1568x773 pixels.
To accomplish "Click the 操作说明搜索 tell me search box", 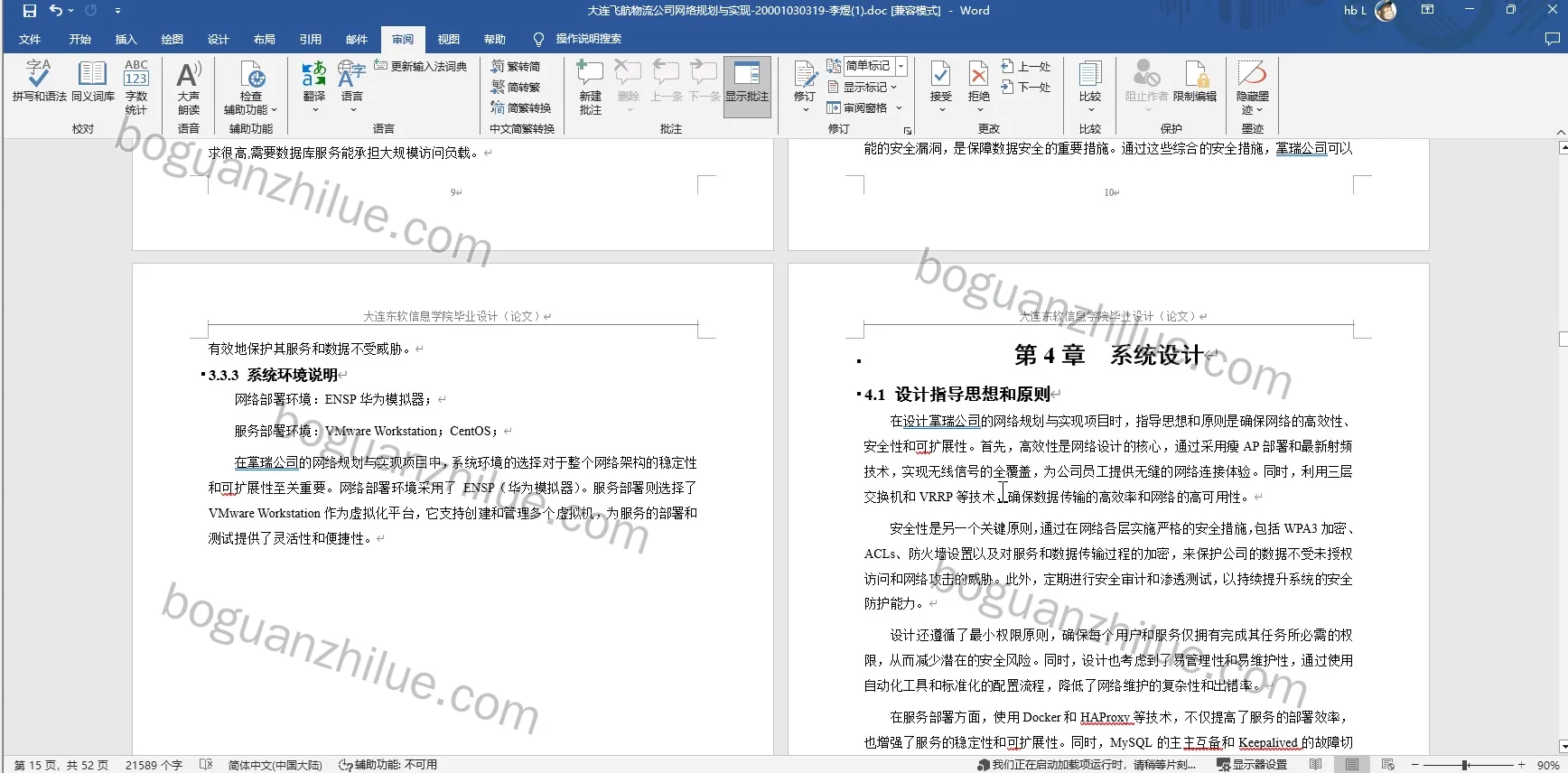I will [588, 39].
